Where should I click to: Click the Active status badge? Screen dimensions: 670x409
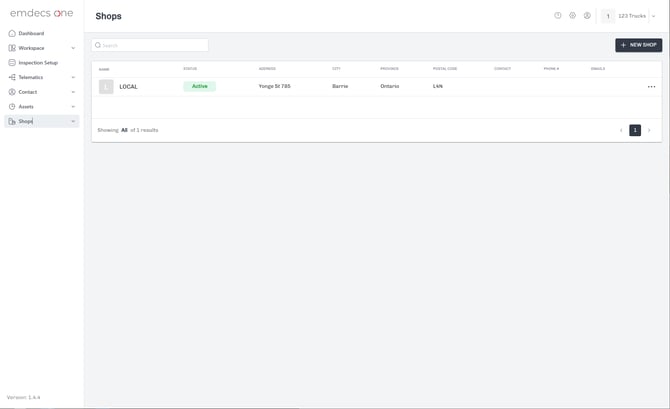point(200,86)
